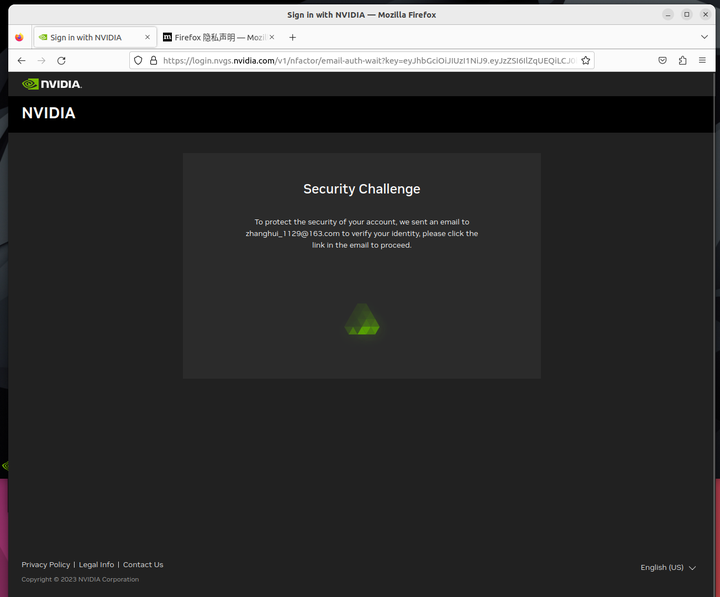The width and height of the screenshot is (720, 597).
Task: Click the zhanghui_1129@163.com email text
Action: (x=292, y=233)
